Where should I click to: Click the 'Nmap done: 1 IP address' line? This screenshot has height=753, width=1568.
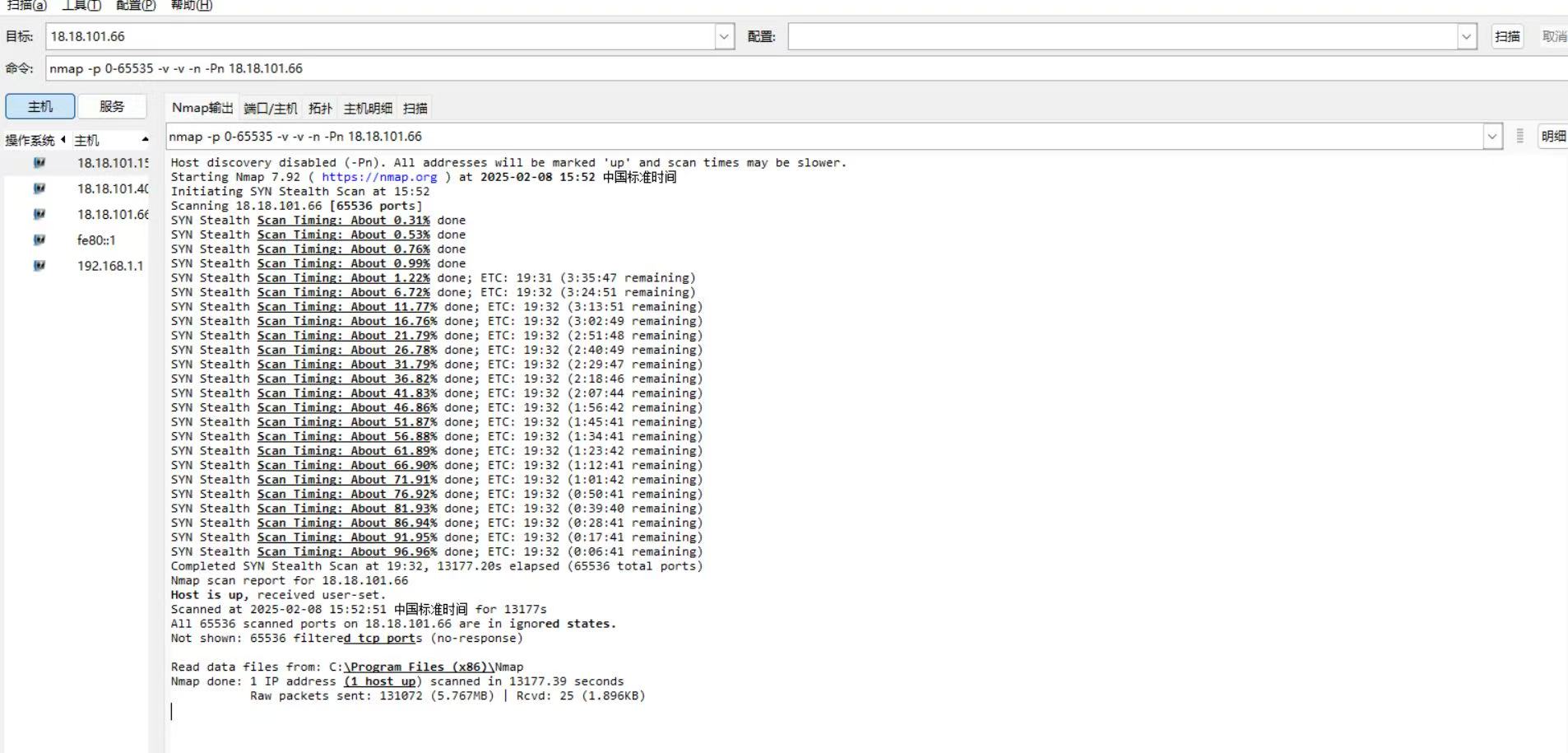tap(397, 681)
